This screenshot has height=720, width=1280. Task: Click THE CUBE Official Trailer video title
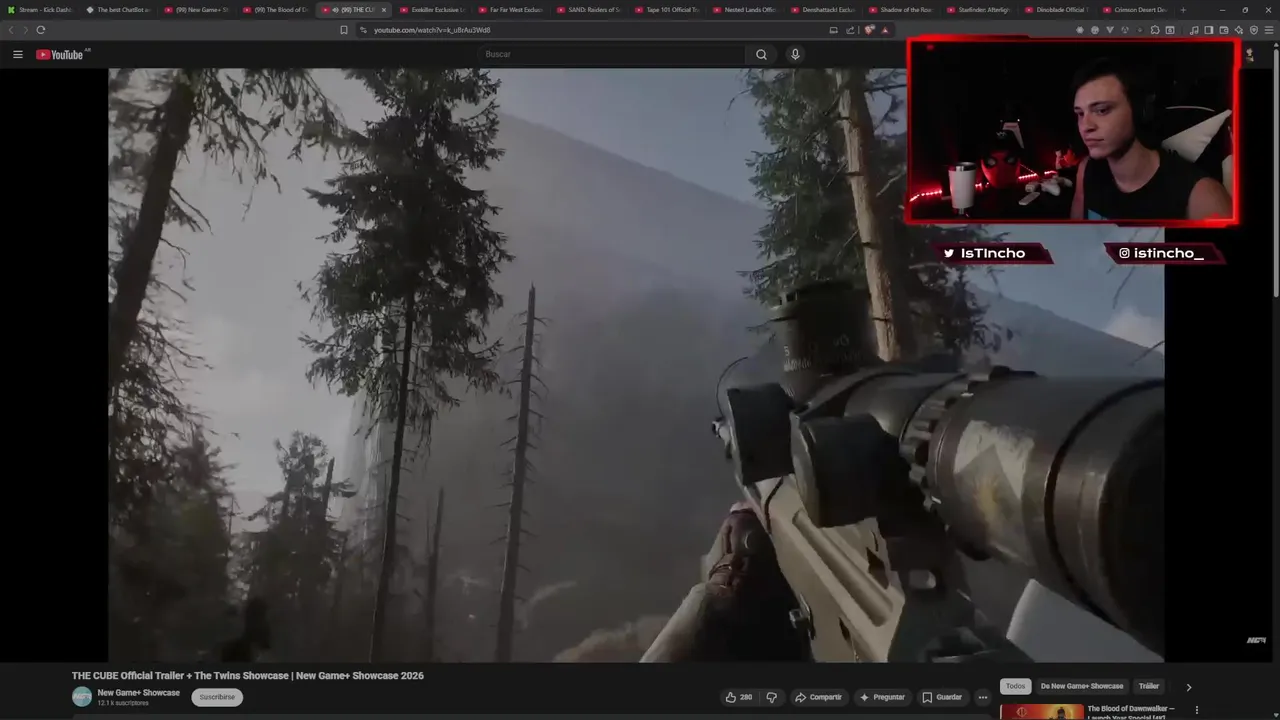point(247,676)
